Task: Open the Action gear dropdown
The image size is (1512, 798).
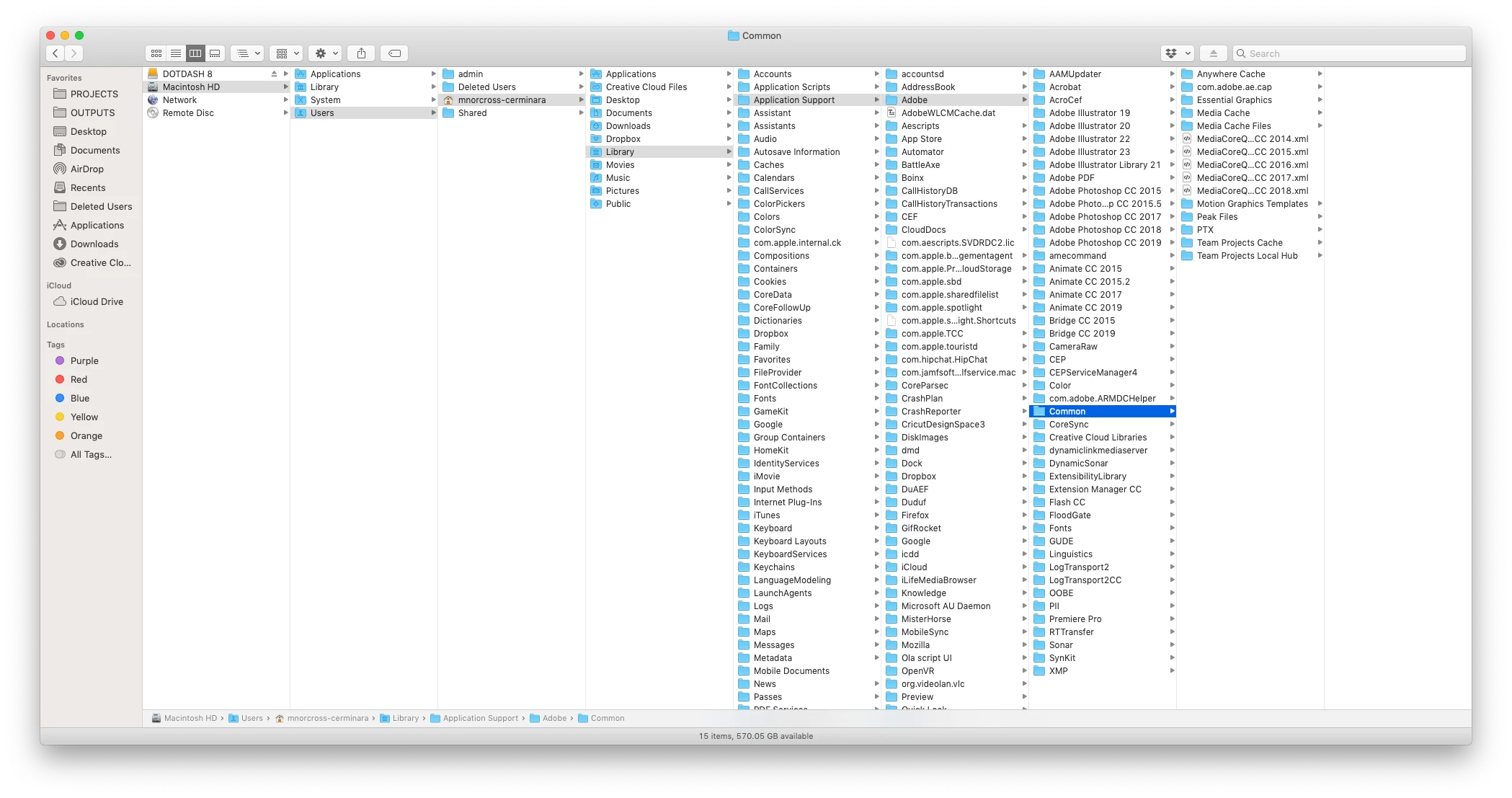Action: (x=325, y=53)
